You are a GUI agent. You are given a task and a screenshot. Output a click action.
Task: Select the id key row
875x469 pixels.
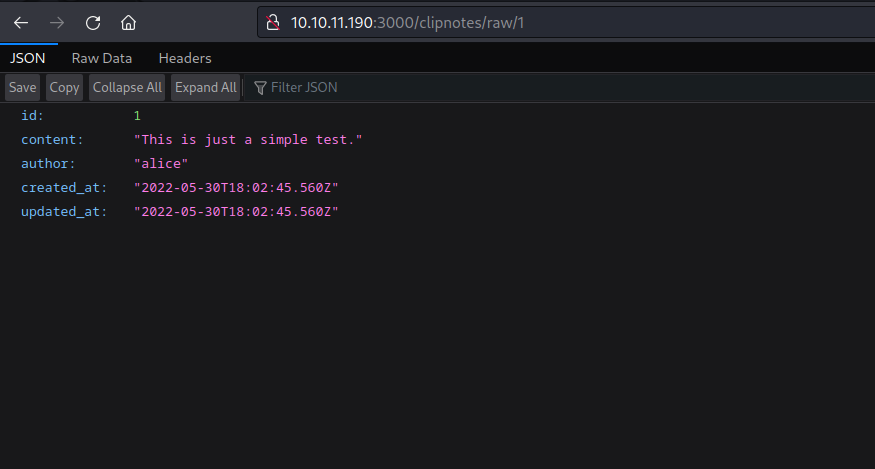pos(32,116)
